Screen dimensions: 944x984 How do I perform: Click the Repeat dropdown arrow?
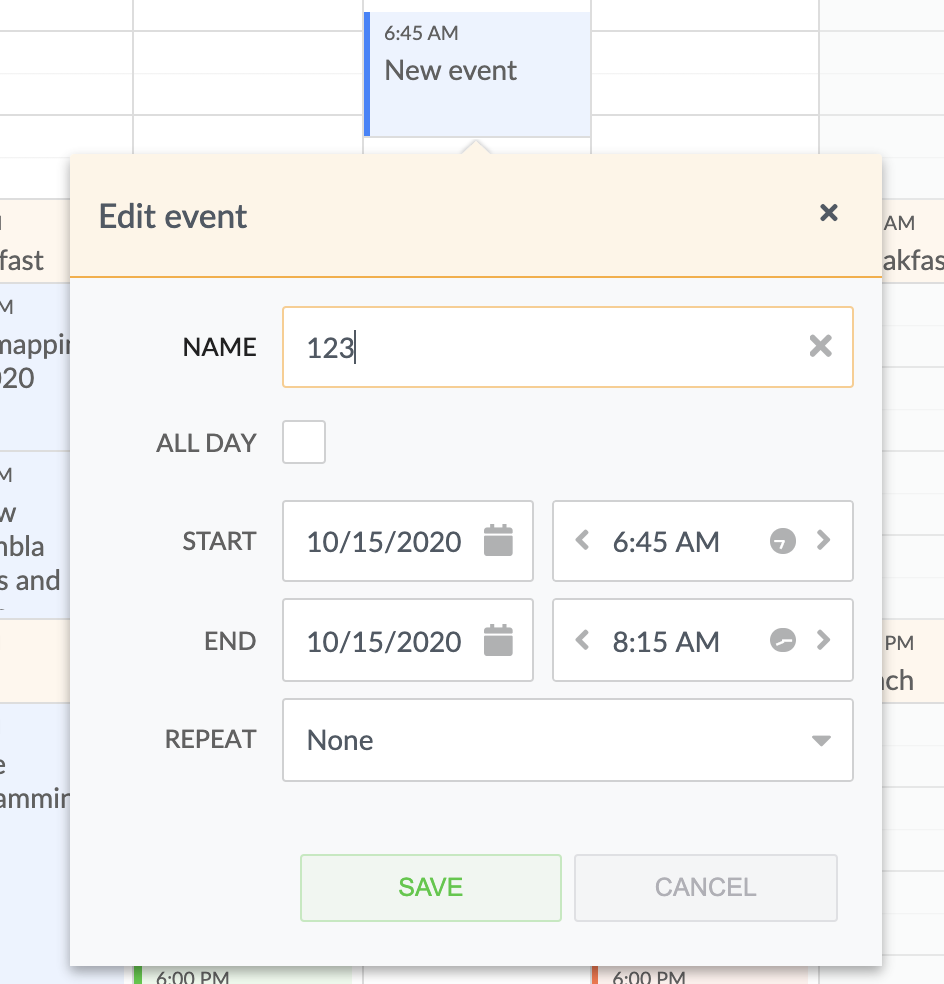click(x=820, y=739)
